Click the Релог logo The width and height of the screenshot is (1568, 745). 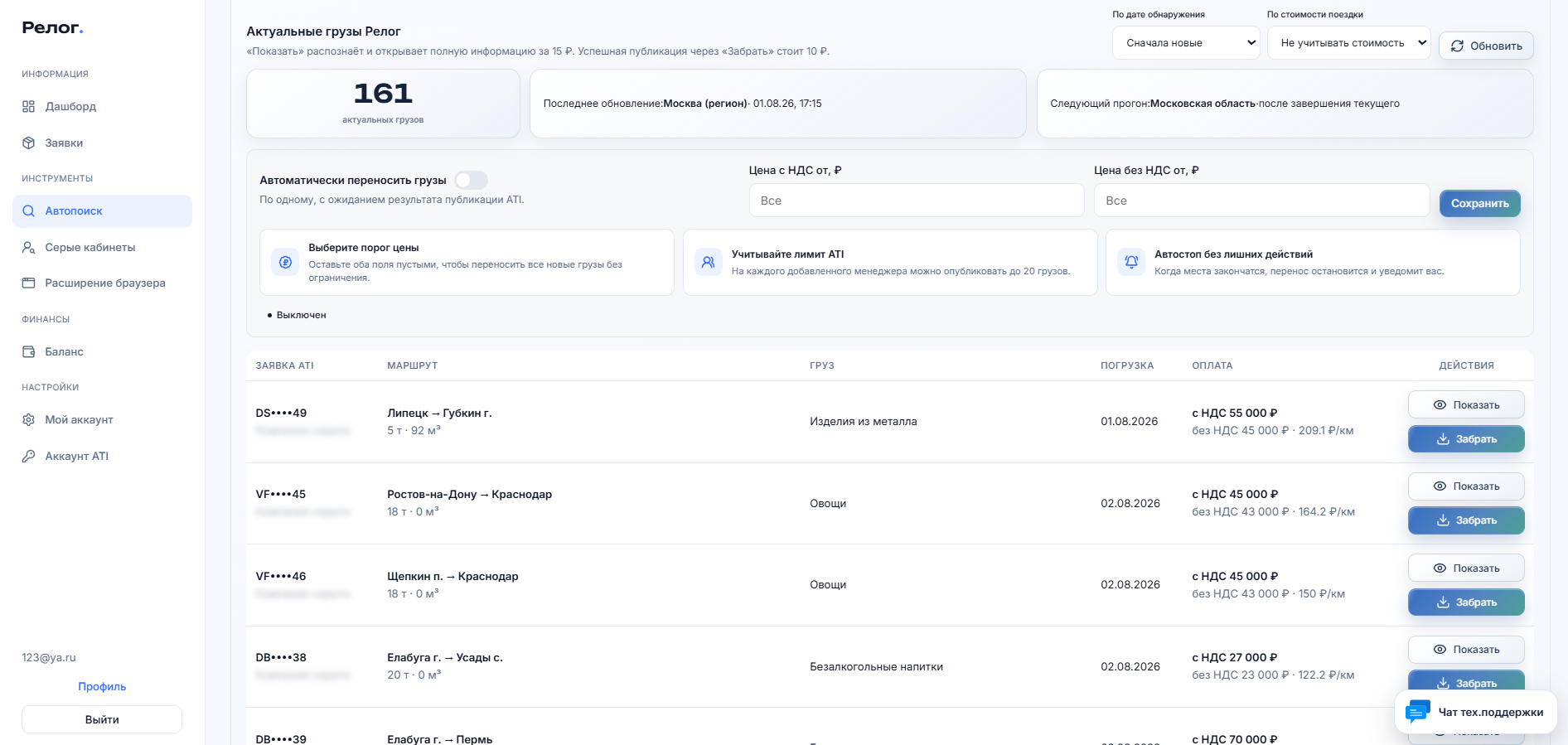[x=52, y=27]
